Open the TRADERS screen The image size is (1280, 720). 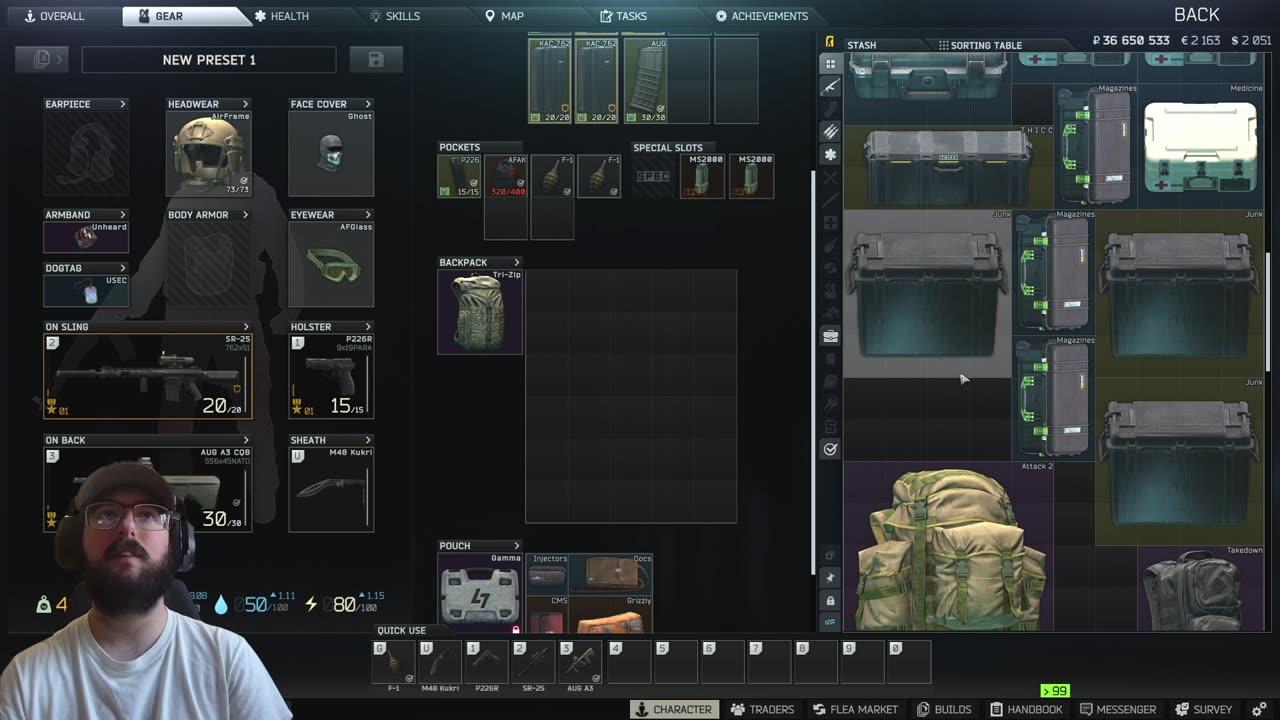pos(763,709)
